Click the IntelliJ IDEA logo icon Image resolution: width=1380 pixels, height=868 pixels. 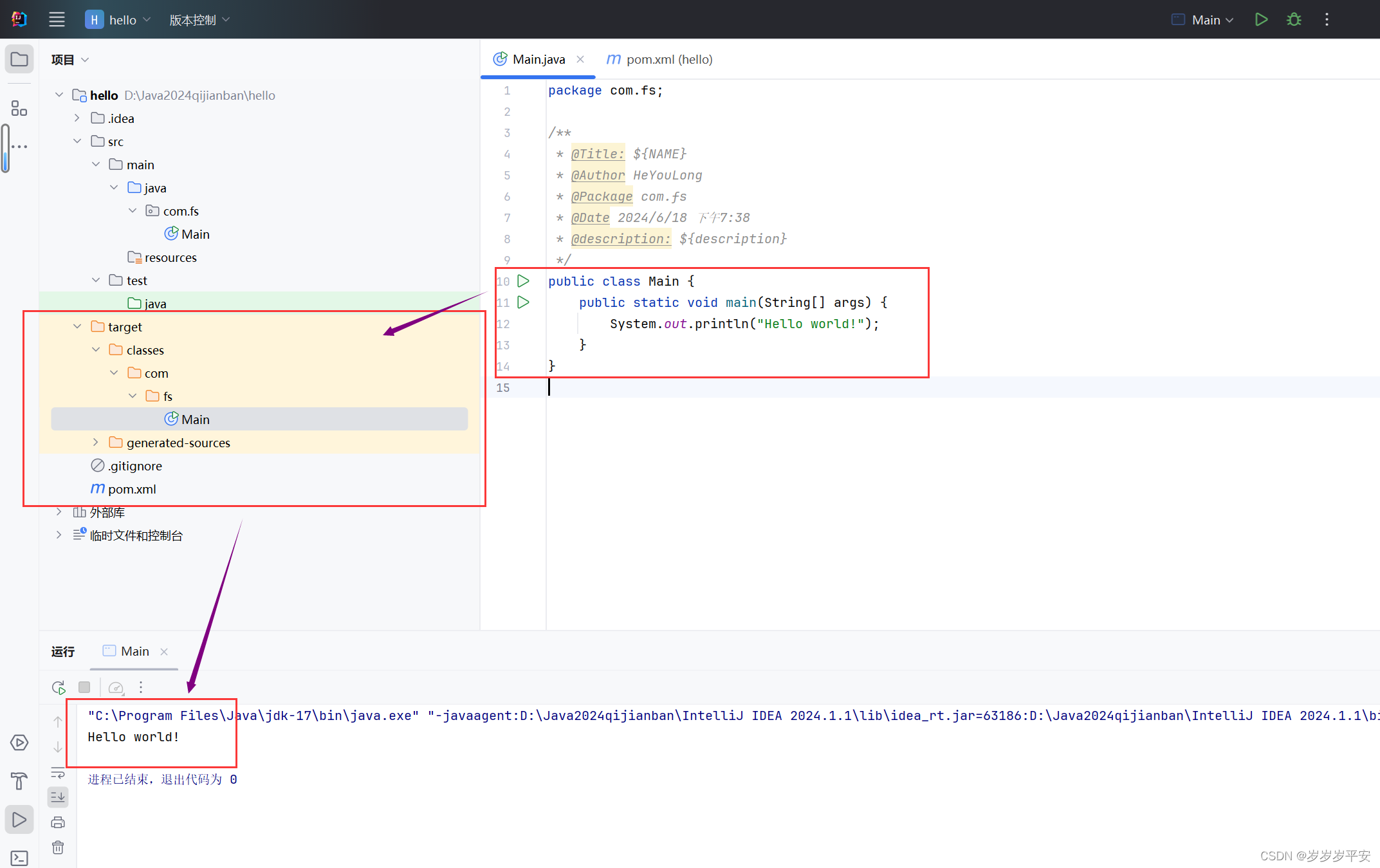coord(19,19)
